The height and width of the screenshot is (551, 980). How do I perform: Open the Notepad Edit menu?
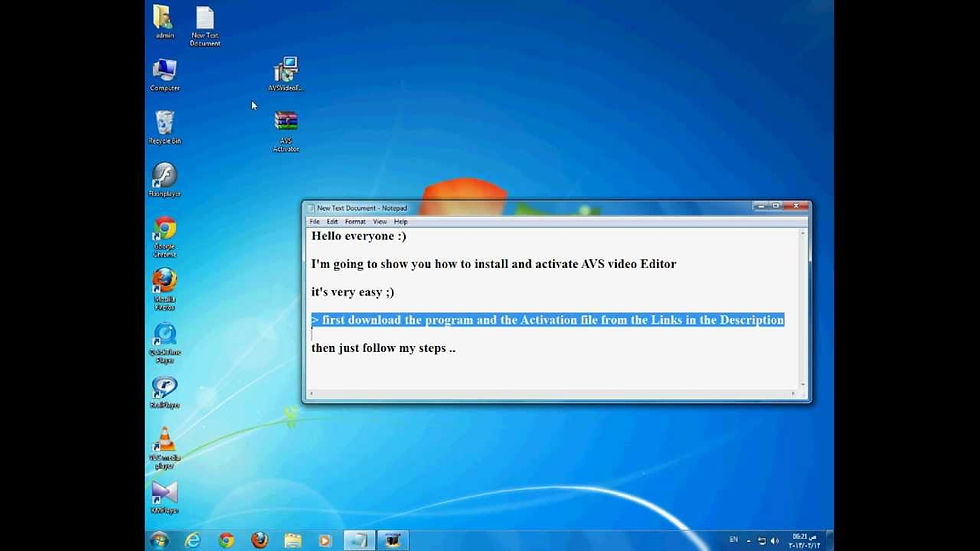pos(332,222)
